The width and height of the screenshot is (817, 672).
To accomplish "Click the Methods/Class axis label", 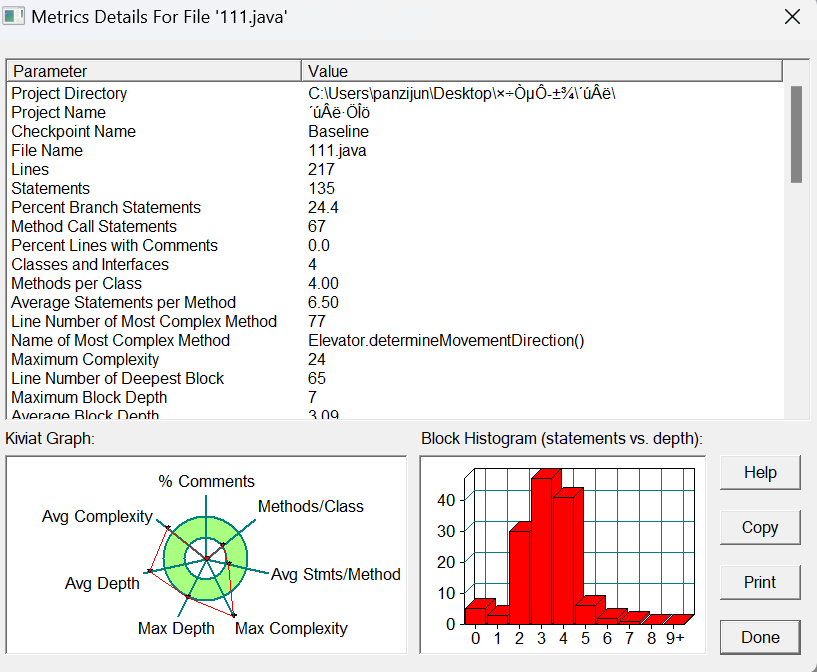I will click(311, 506).
